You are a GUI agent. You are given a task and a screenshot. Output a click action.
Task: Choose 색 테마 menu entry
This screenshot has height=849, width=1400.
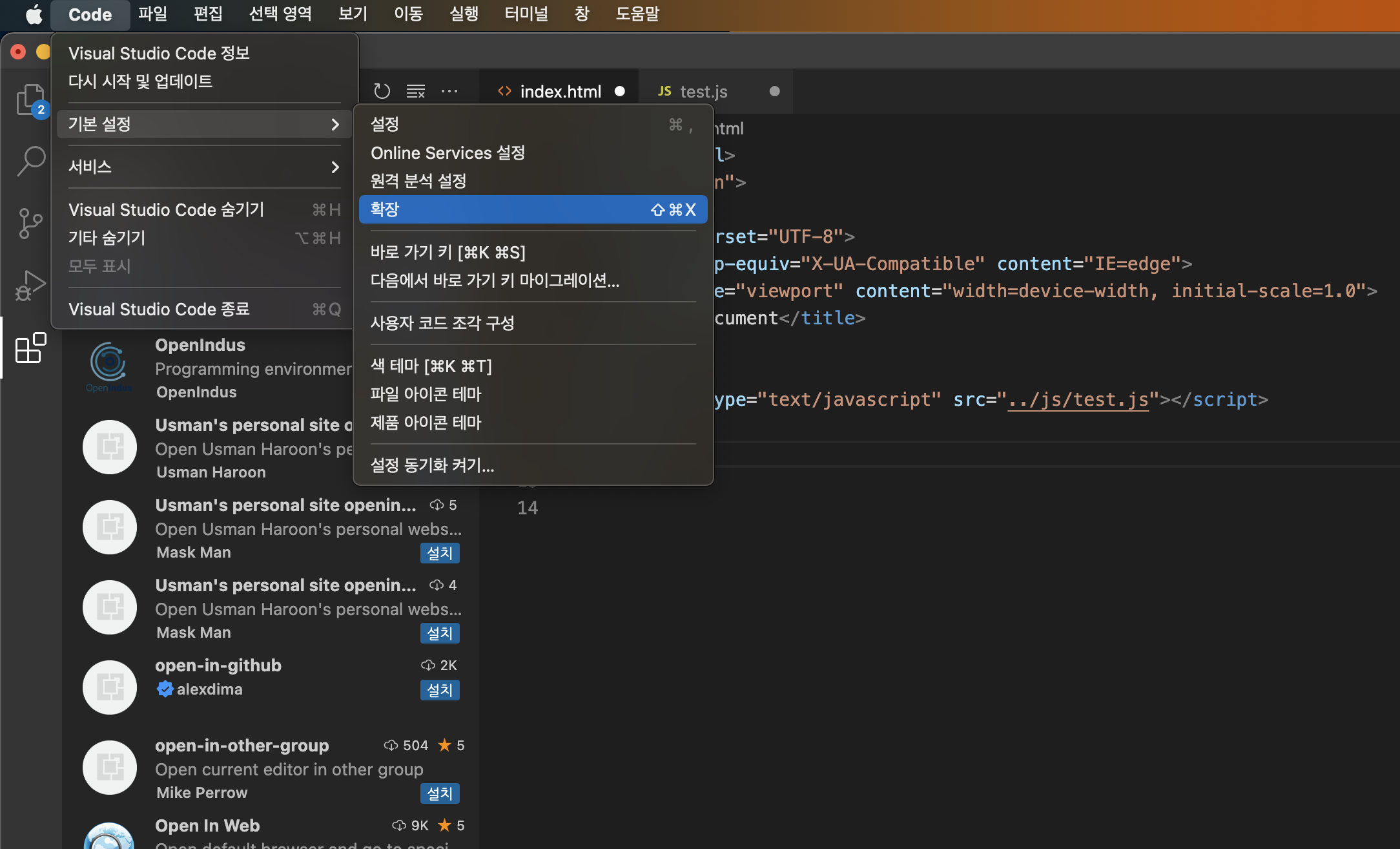(431, 366)
